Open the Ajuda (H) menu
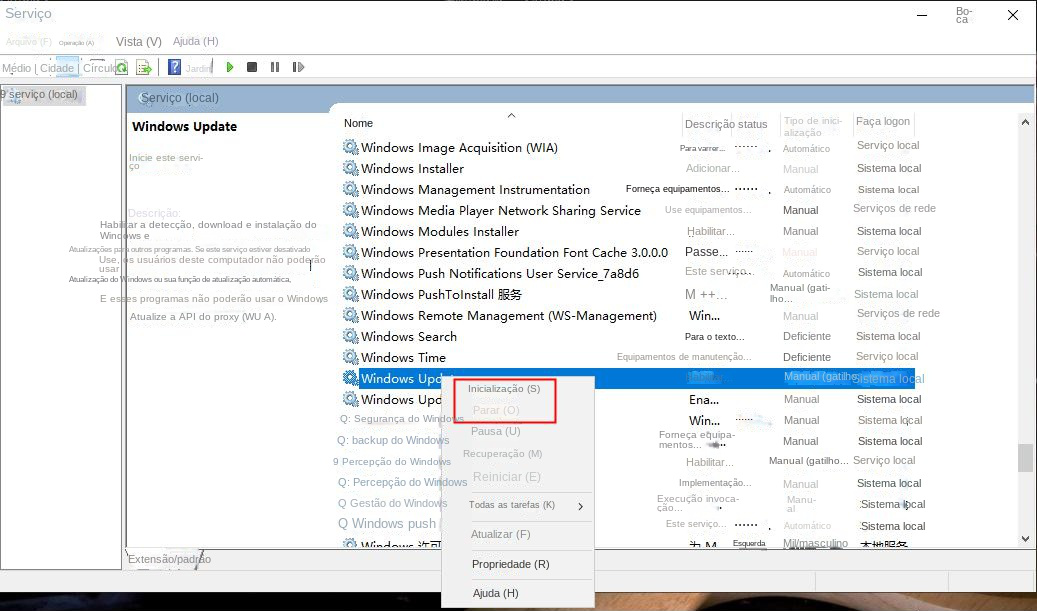 [195, 41]
